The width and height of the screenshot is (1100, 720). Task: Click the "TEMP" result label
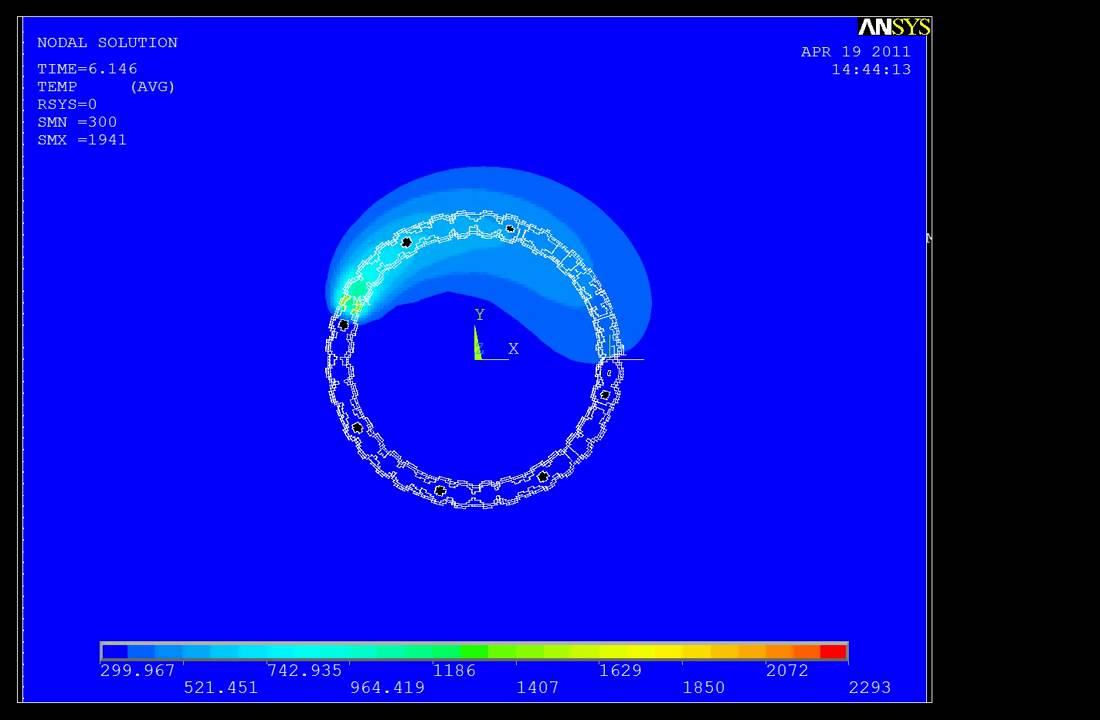click(57, 87)
